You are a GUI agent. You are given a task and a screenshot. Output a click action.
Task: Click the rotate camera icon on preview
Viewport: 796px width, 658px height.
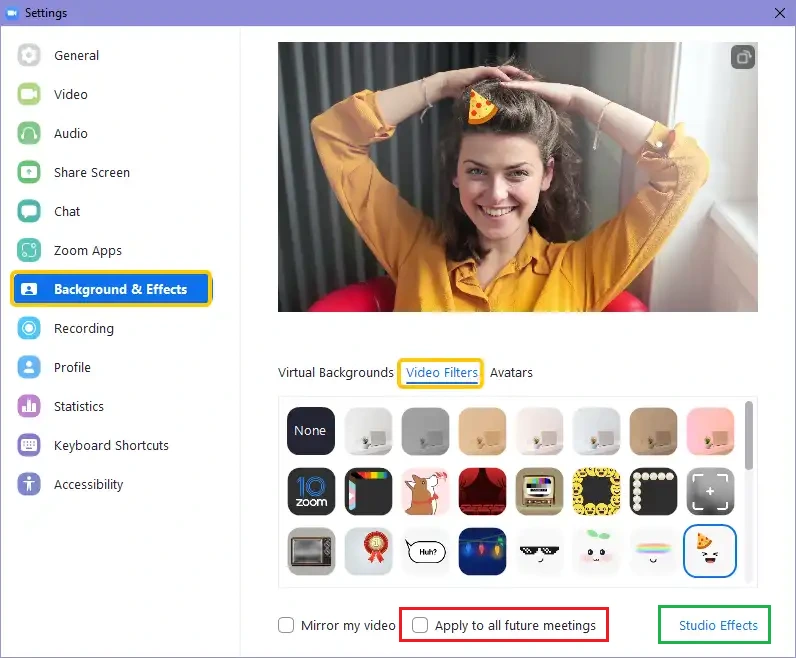pos(742,57)
